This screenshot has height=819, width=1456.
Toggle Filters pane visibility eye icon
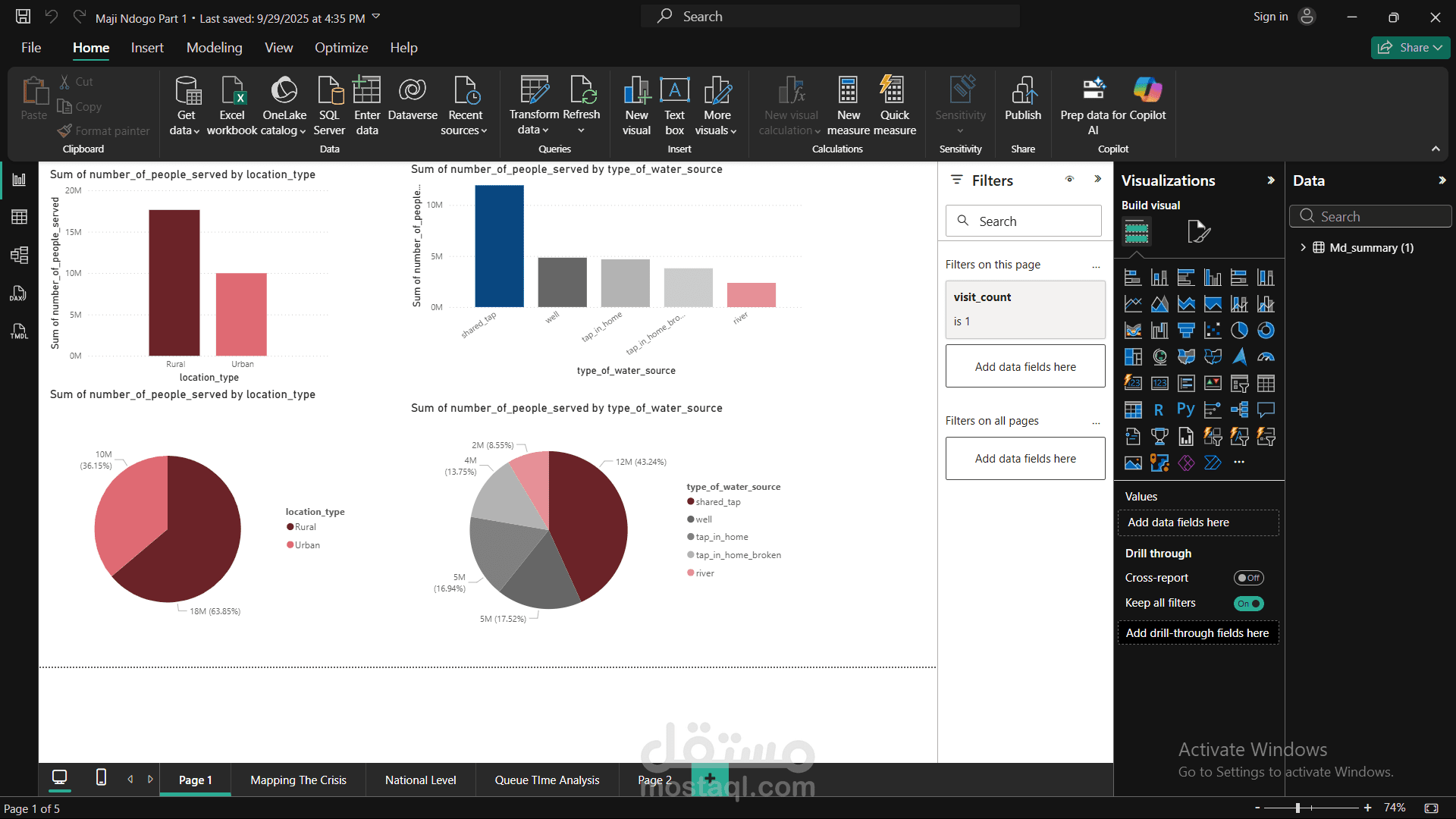[1069, 180]
